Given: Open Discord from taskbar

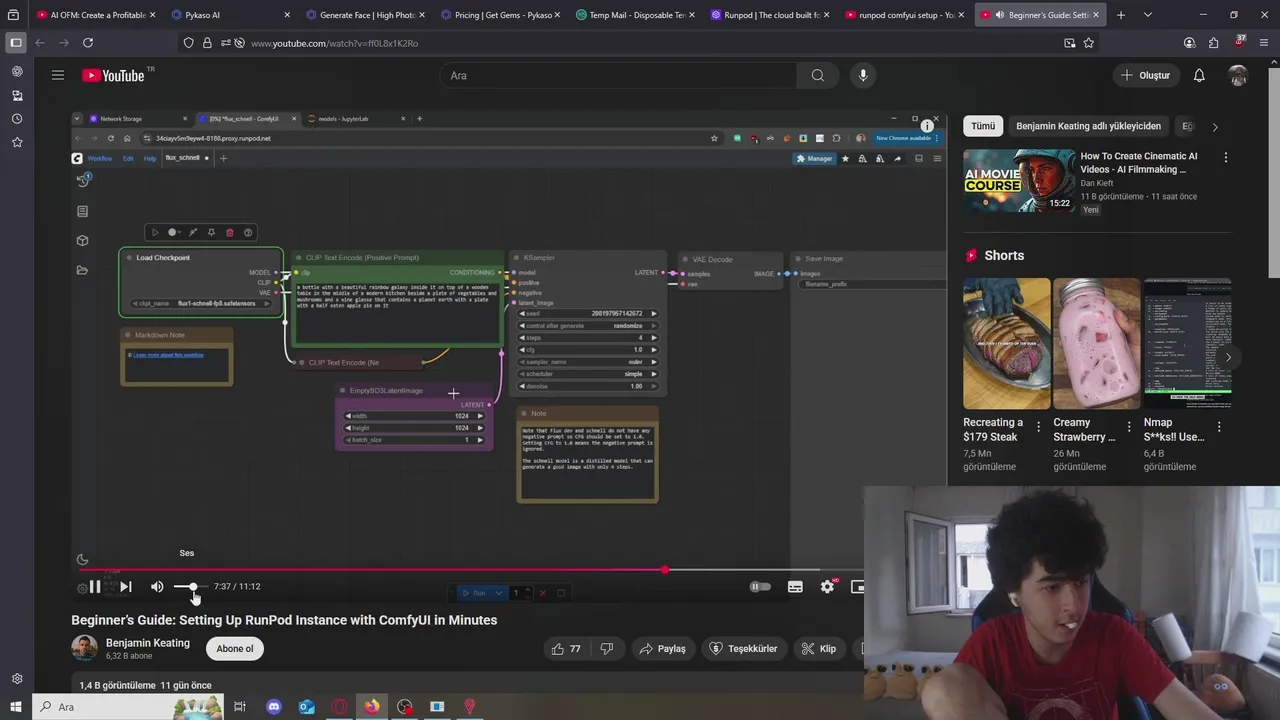Looking at the screenshot, I should [274, 707].
